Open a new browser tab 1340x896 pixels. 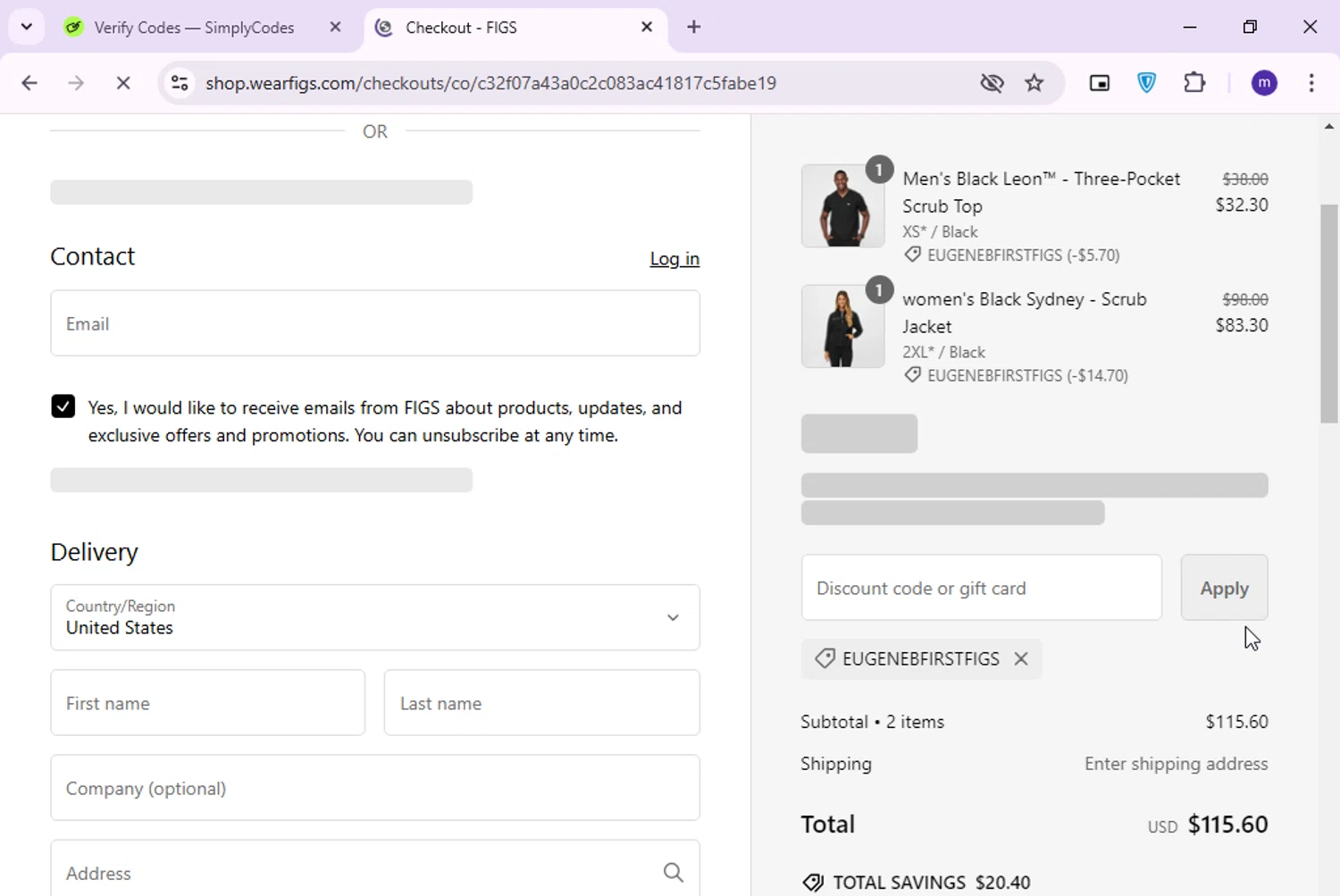click(x=694, y=28)
